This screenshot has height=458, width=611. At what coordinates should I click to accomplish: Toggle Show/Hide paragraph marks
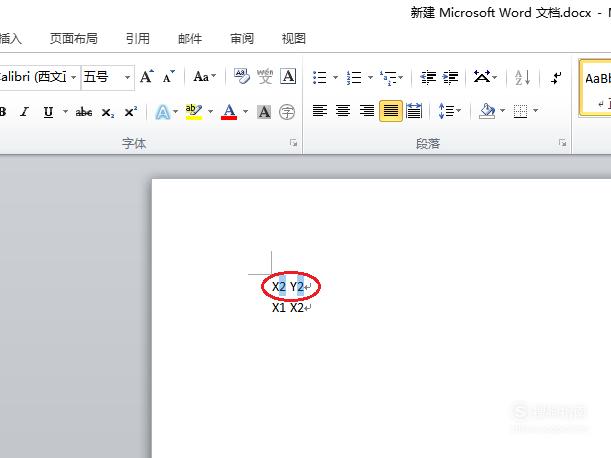point(556,77)
